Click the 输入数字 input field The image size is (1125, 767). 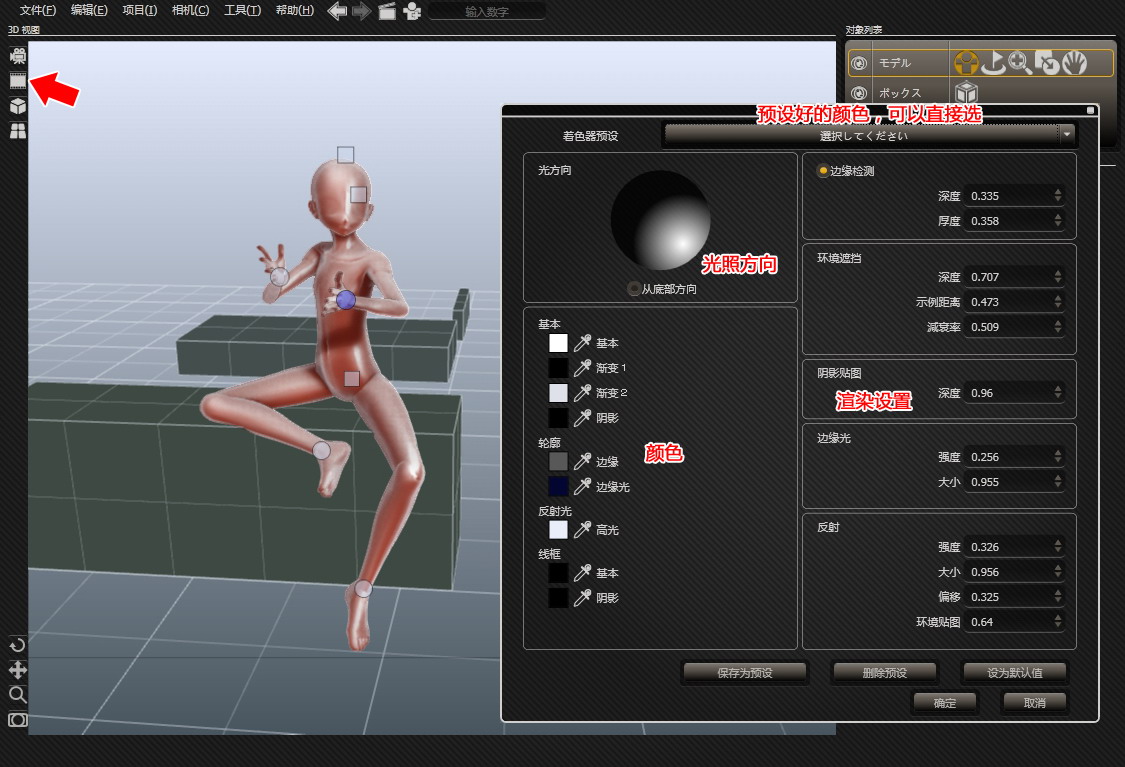[x=488, y=12]
